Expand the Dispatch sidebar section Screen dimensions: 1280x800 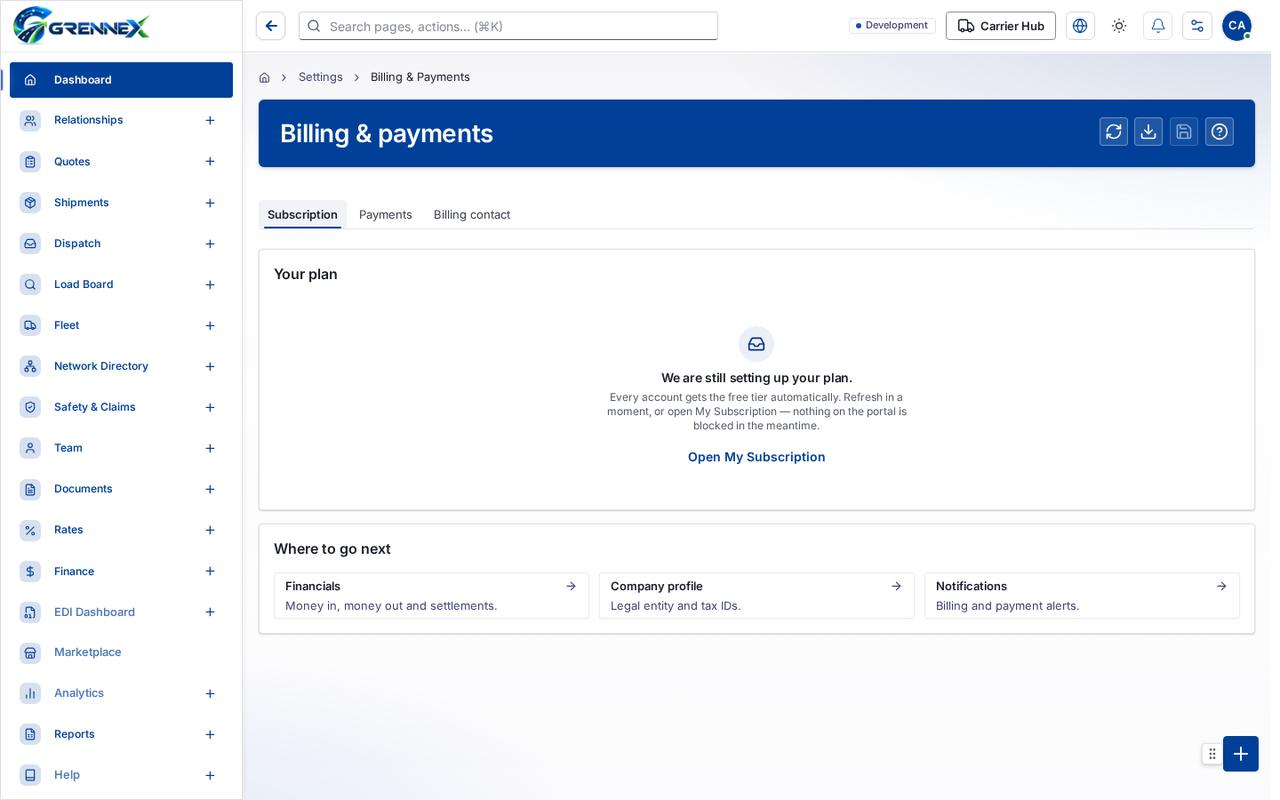[210, 244]
